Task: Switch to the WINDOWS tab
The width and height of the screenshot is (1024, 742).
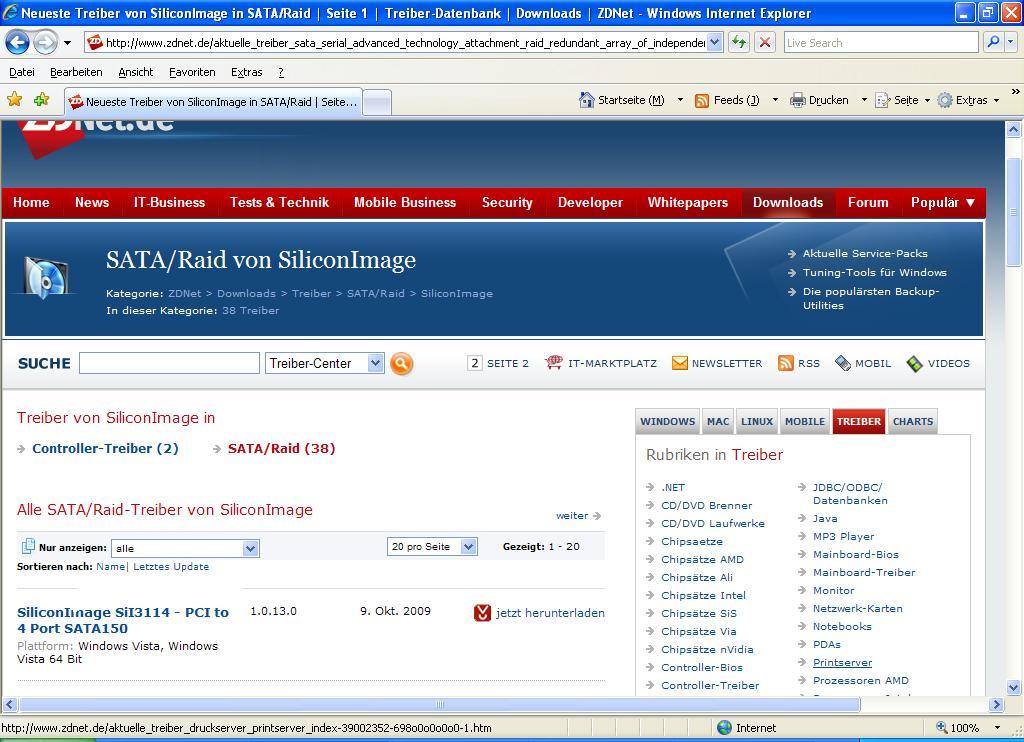Action: (667, 421)
